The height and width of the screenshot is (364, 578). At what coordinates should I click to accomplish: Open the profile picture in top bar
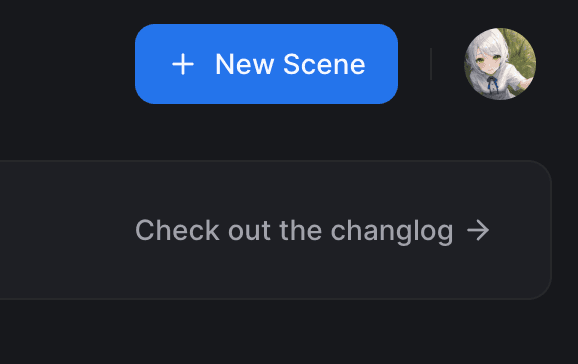pos(500,64)
